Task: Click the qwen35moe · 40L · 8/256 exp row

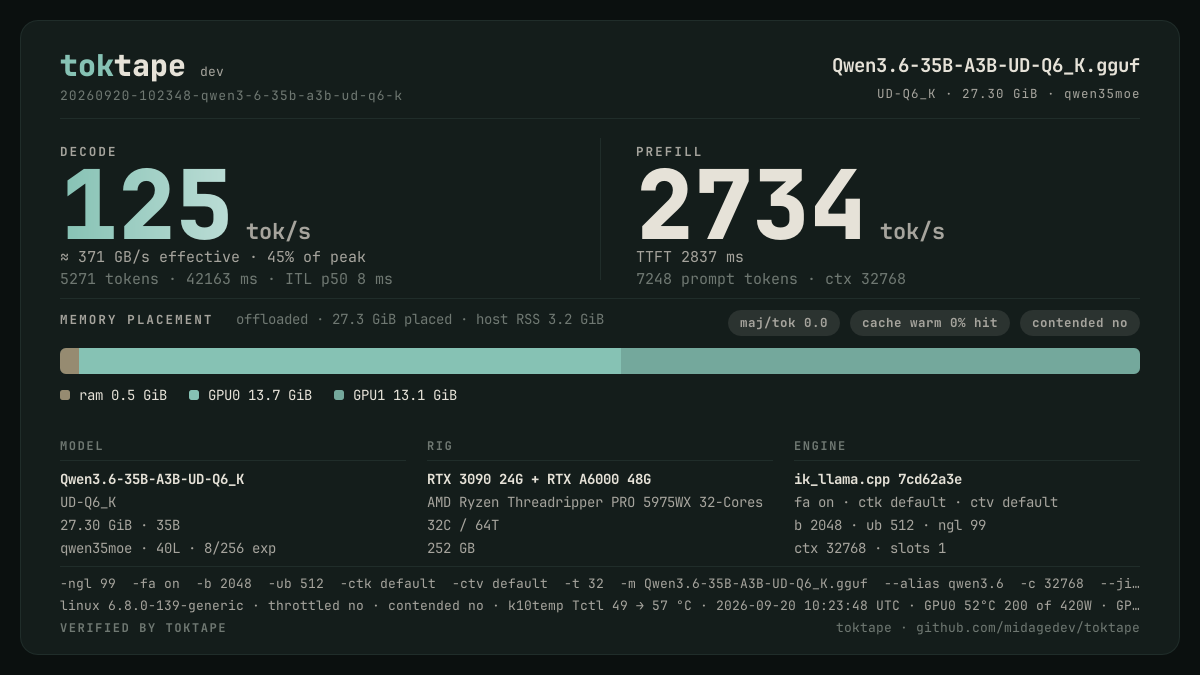Action: click(168, 548)
